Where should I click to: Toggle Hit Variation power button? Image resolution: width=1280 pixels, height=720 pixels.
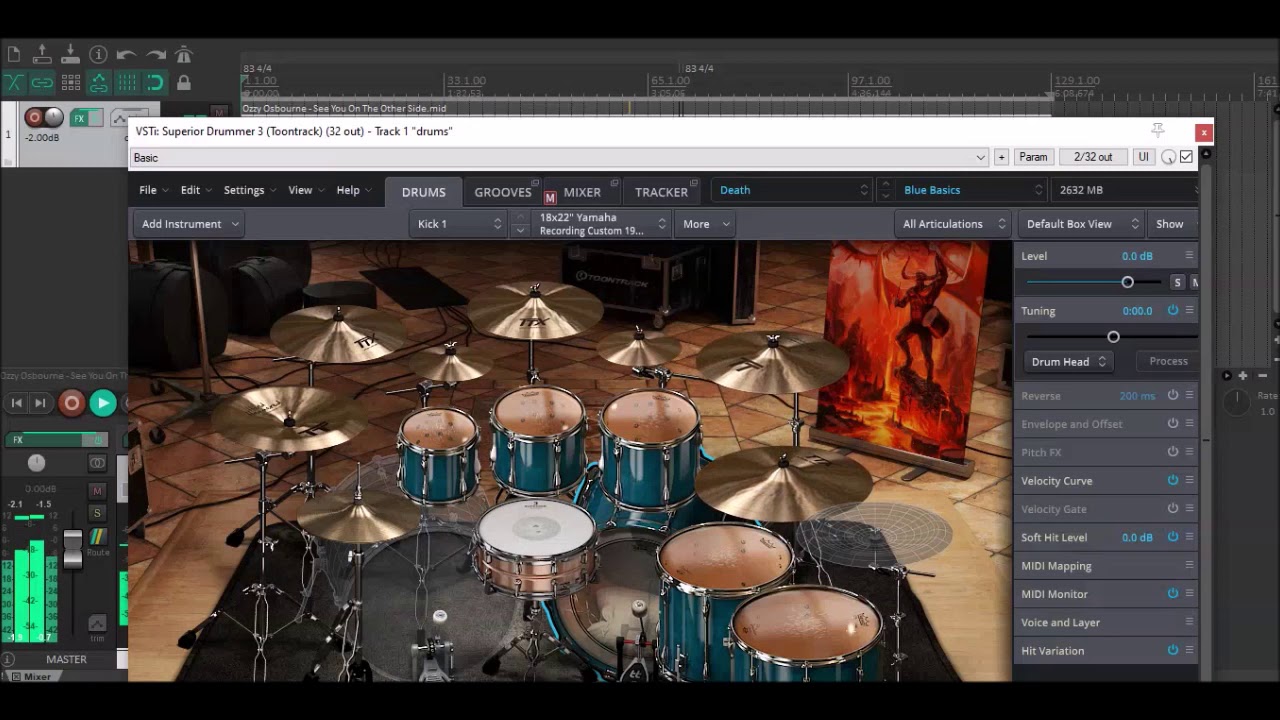[1173, 650]
